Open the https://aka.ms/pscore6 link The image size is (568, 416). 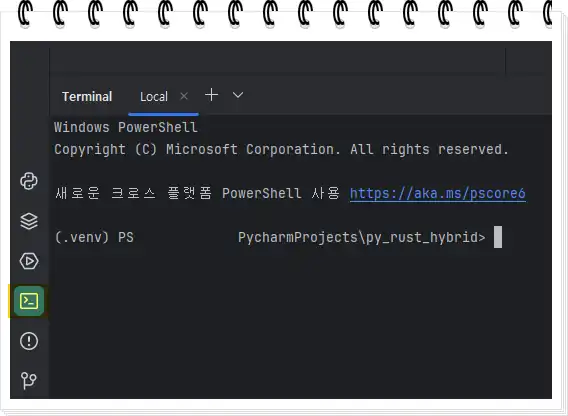tap(438, 194)
